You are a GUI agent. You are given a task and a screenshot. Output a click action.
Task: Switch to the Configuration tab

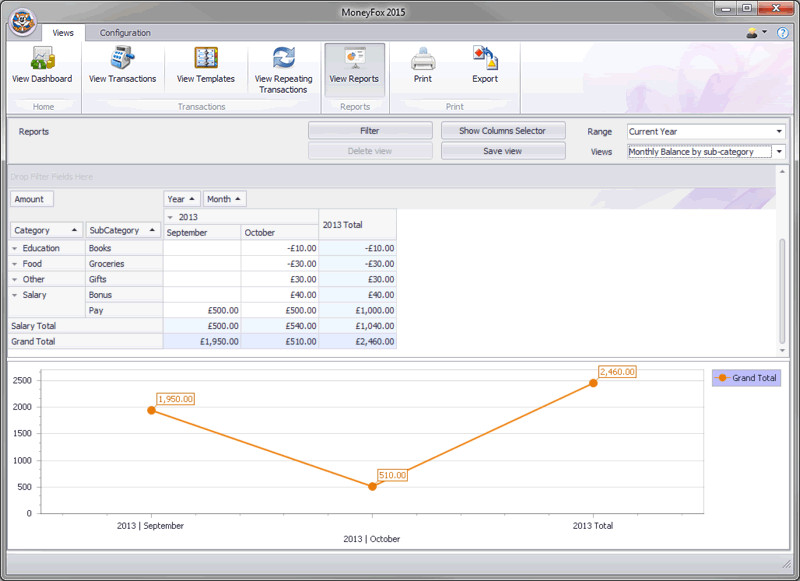point(125,33)
